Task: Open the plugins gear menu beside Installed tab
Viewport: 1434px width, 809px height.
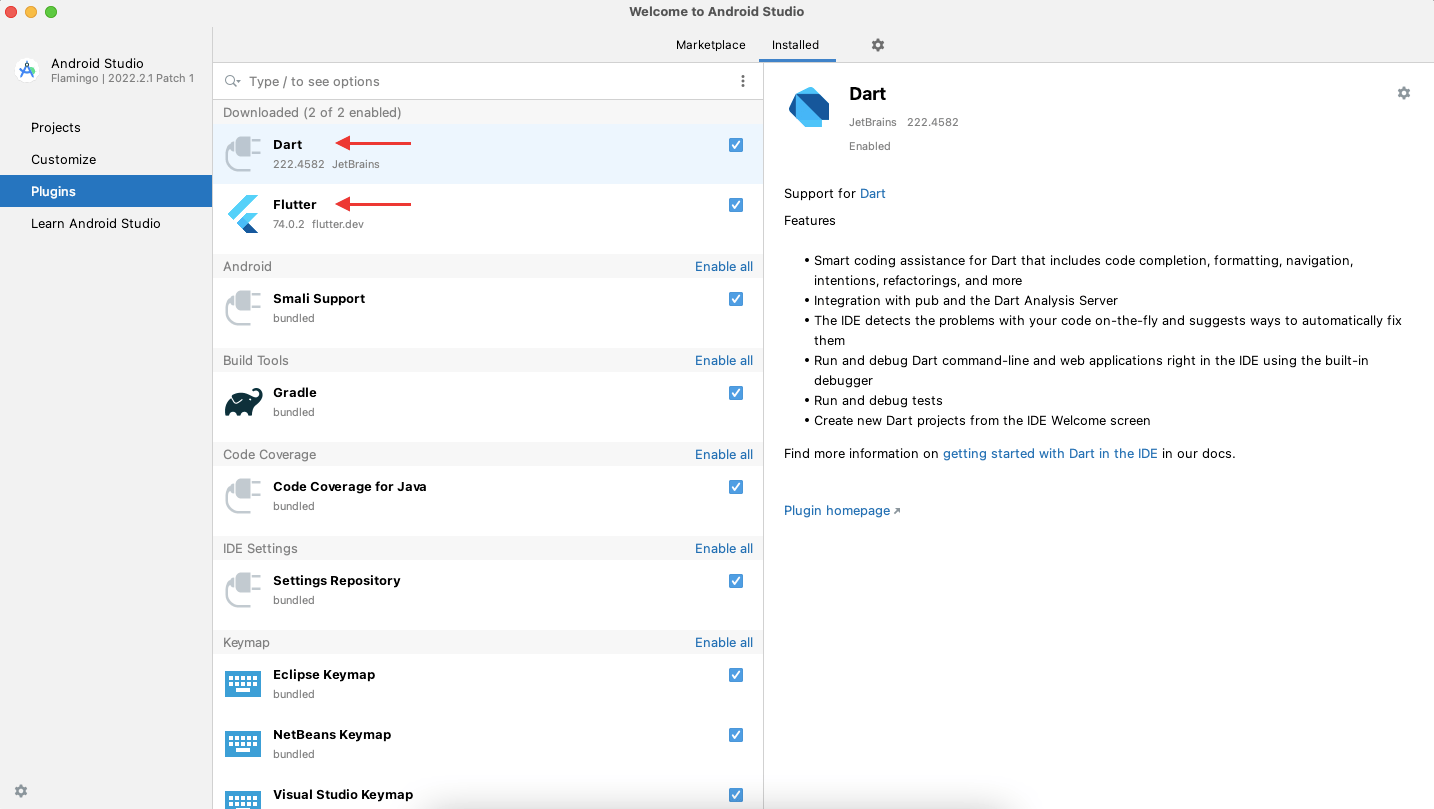Action: [878, 45]
